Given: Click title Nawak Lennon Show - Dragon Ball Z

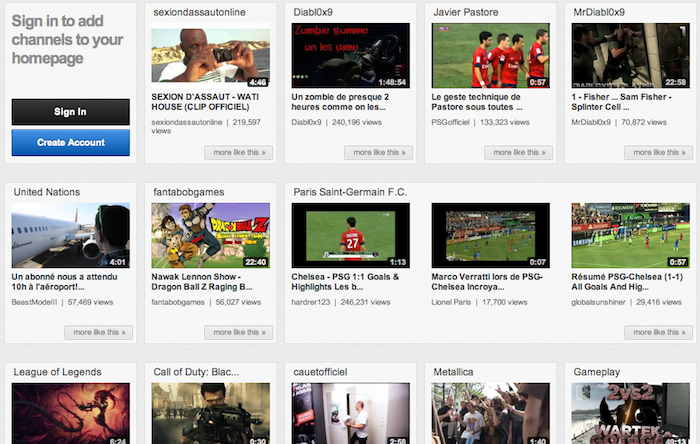Looking at the screenshot, I should [x=201, y=282].
